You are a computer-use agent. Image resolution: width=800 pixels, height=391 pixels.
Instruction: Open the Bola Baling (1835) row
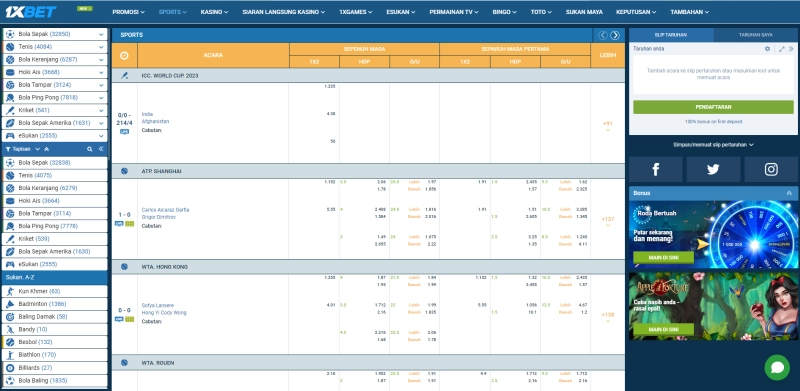pyautogui.click(x=55, y=380)
